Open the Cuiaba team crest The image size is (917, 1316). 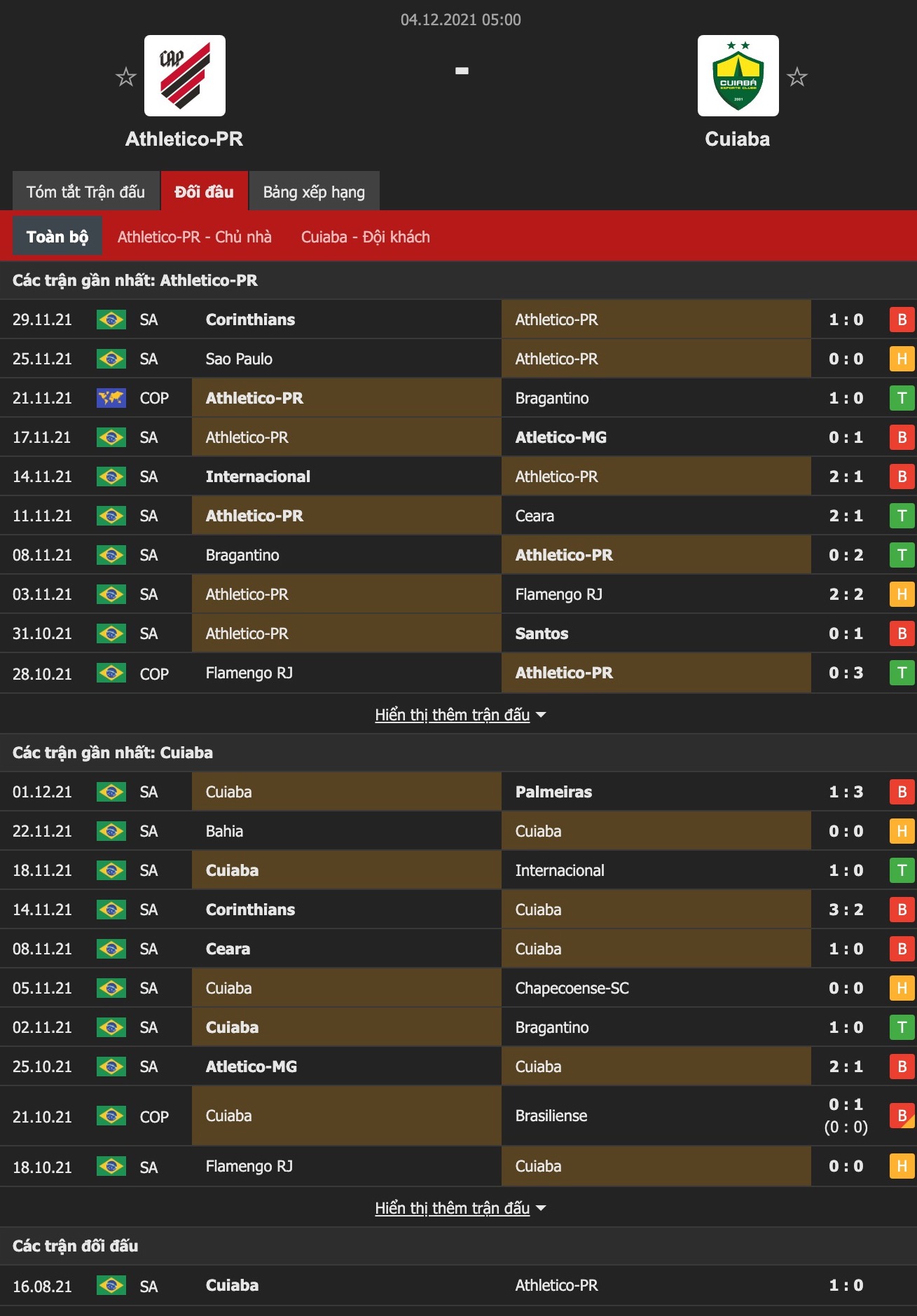click(x=738, y=76)
